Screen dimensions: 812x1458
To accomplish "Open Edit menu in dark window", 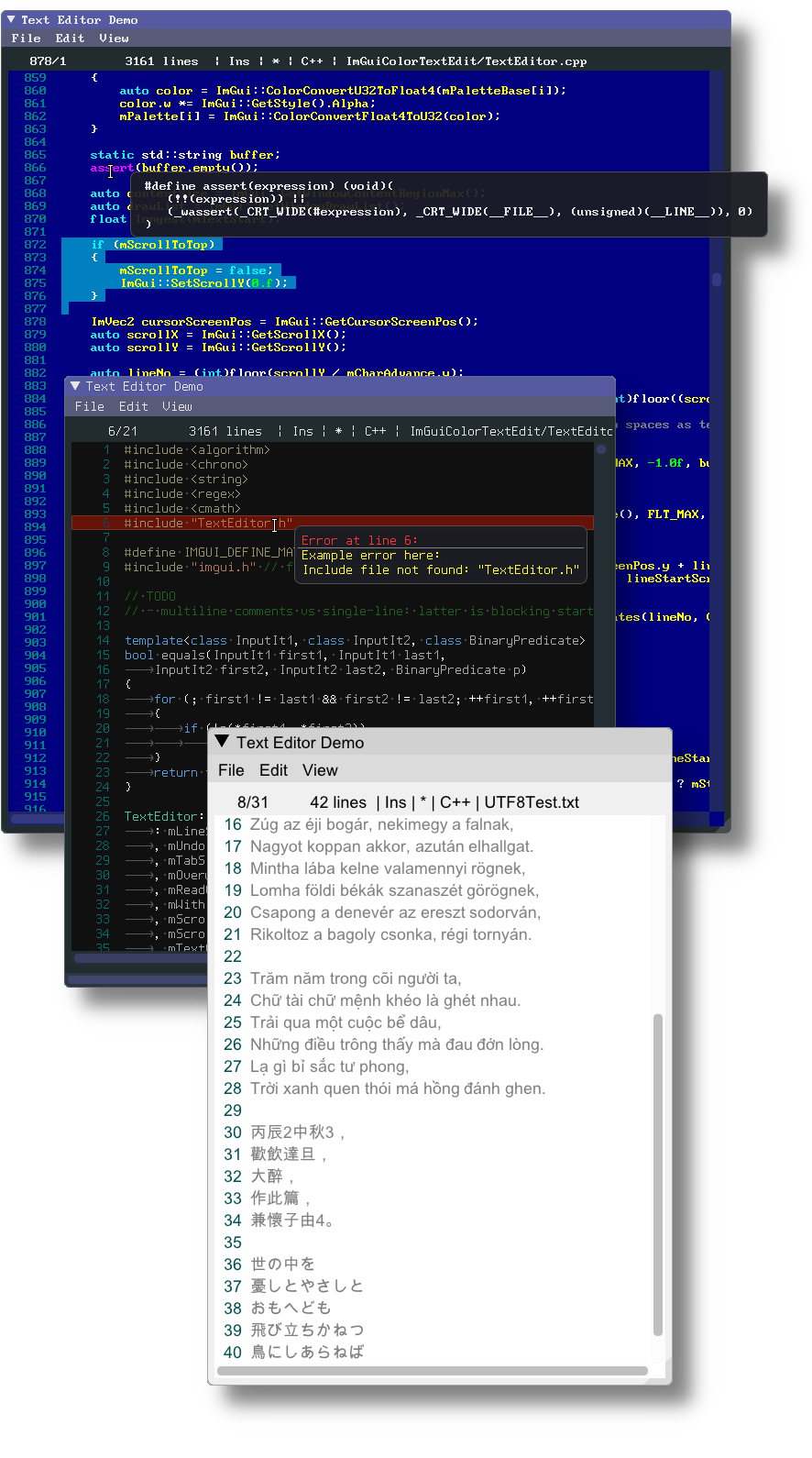I will coord(134,406).
